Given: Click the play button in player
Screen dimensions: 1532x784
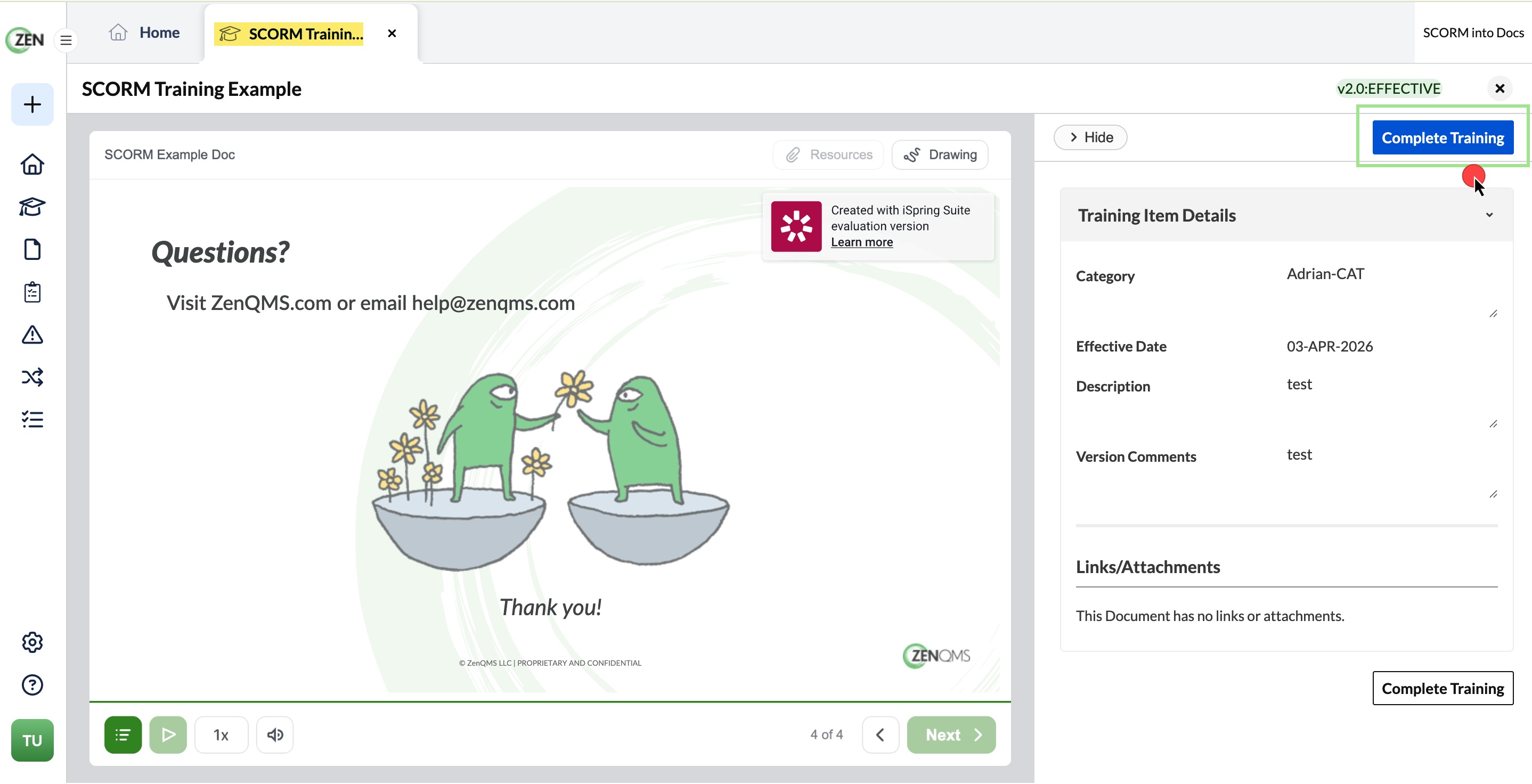Looking at the screenshot, I should coord(168,734).
